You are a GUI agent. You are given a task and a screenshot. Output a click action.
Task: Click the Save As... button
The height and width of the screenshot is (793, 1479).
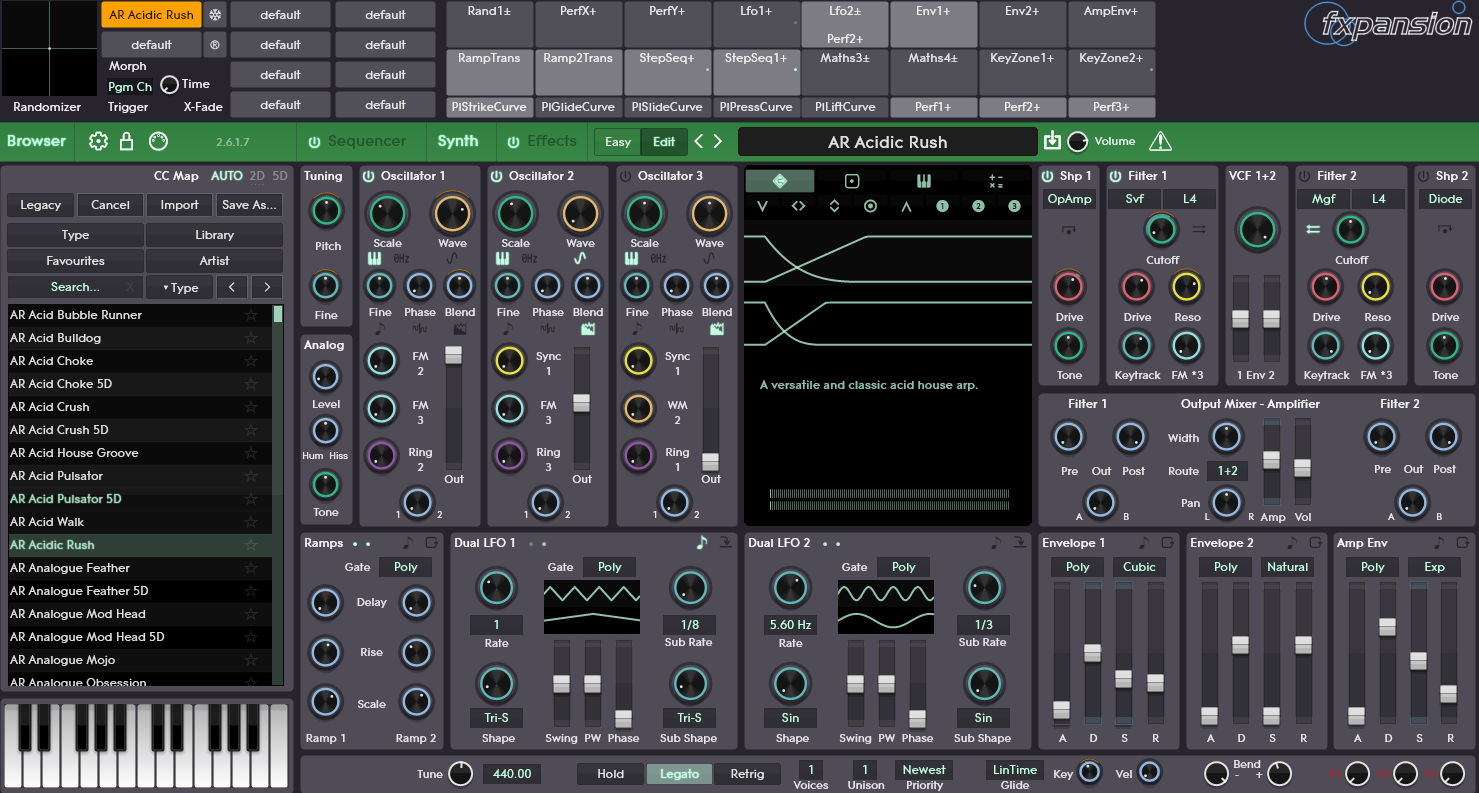pos(249,205)
